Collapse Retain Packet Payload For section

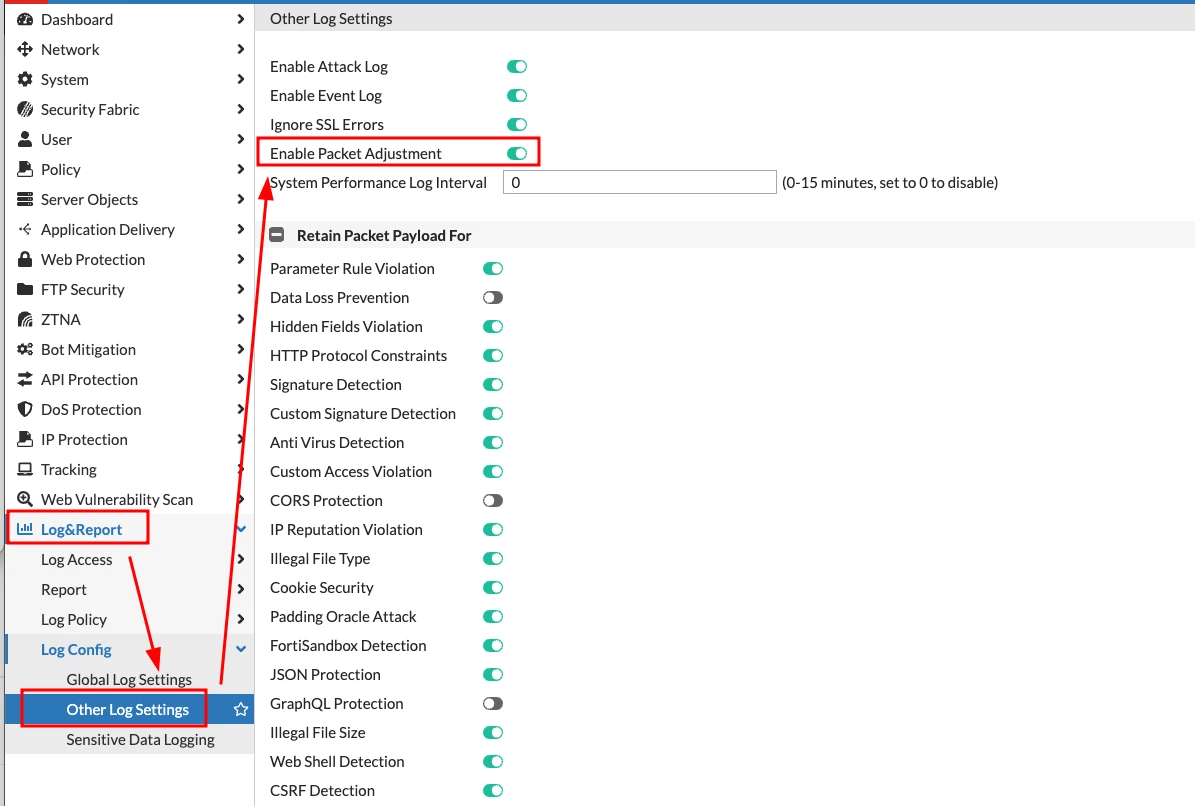click(277, 235)
